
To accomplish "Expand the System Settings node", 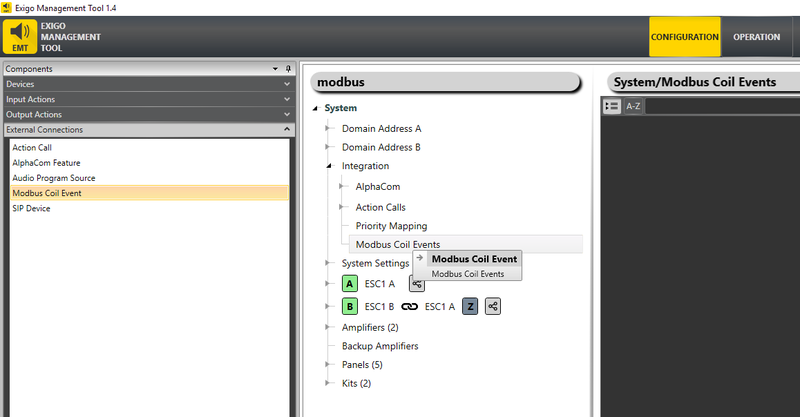I will (x=328, y=263).
